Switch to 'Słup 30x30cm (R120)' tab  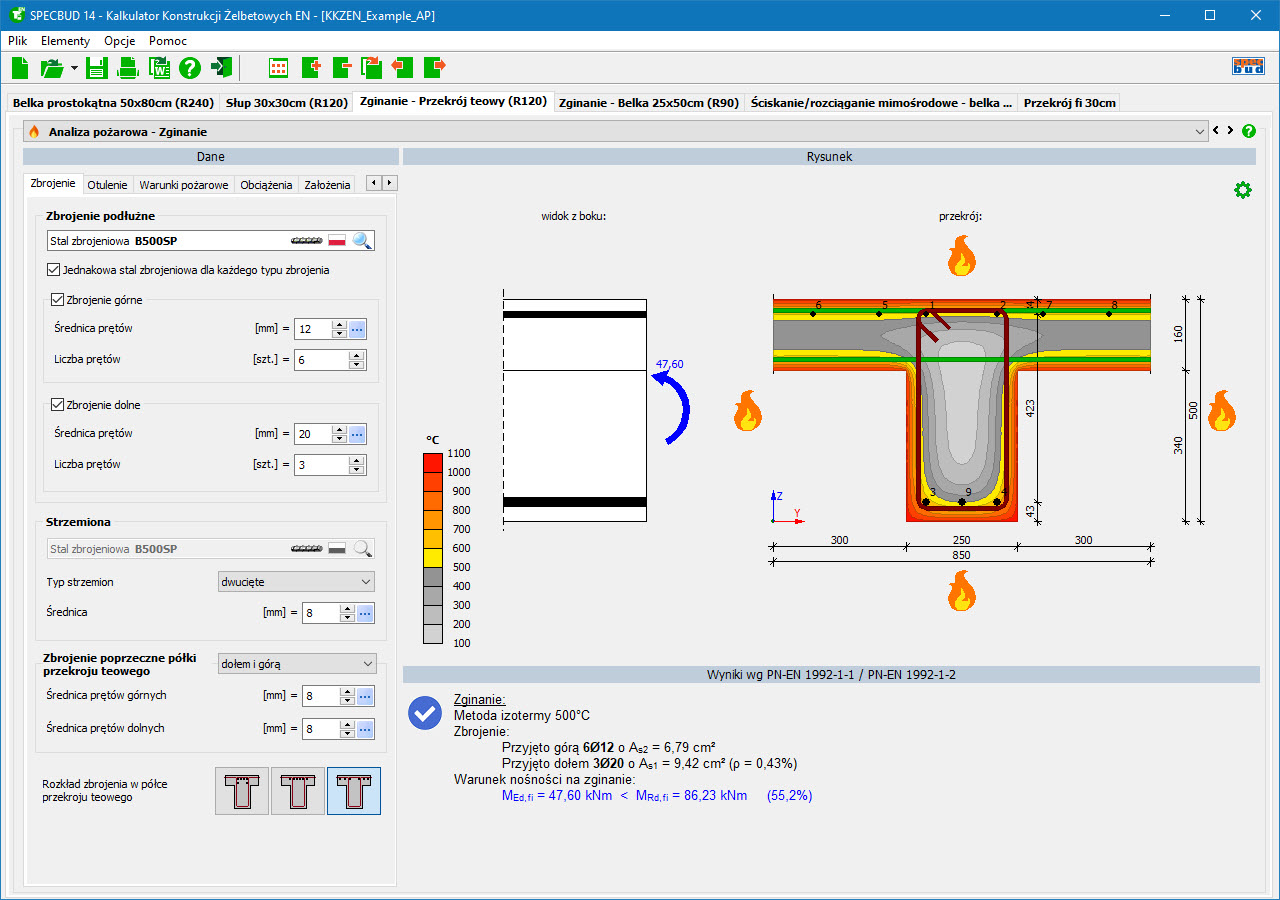click(287, 102)
